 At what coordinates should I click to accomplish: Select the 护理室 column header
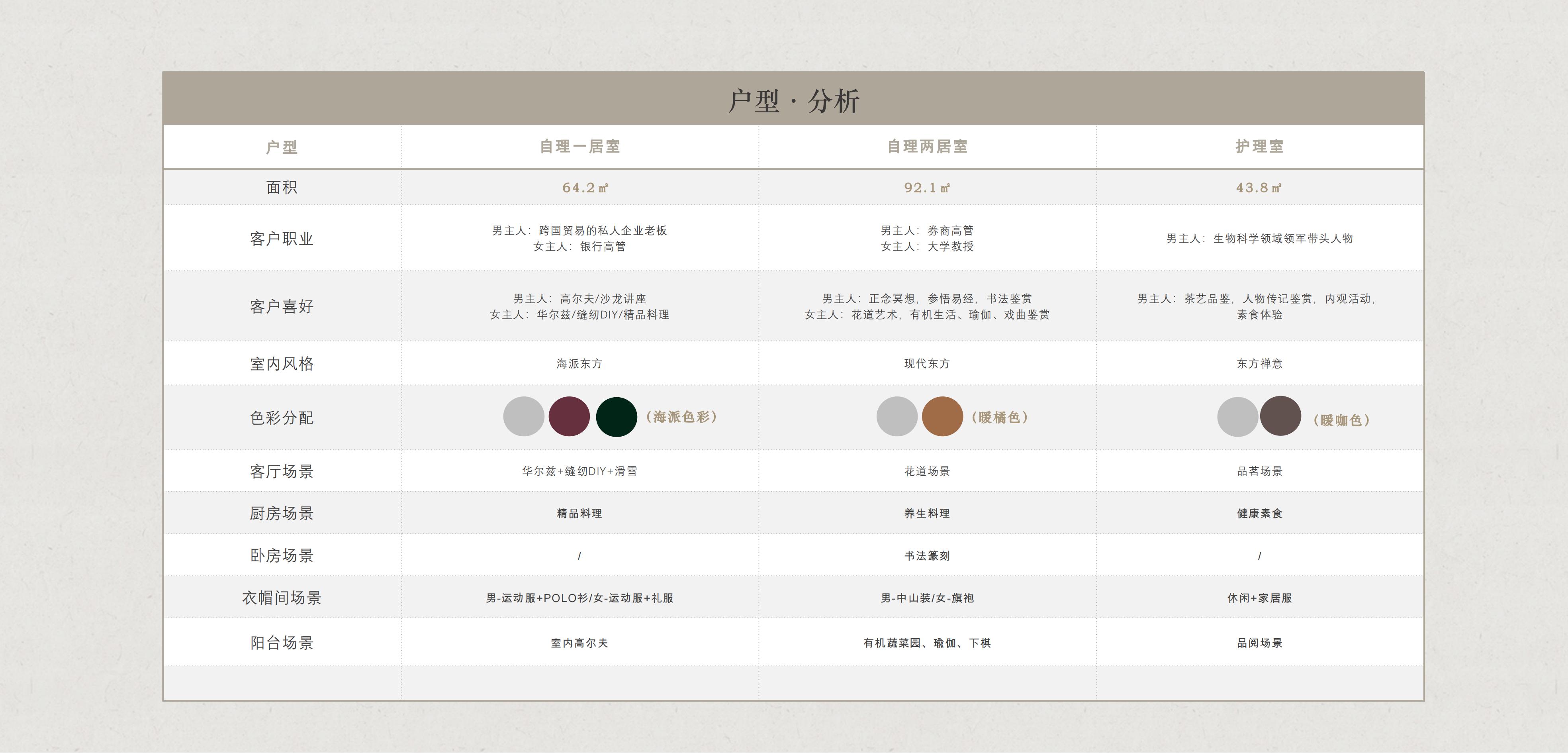click(1259, 147)
